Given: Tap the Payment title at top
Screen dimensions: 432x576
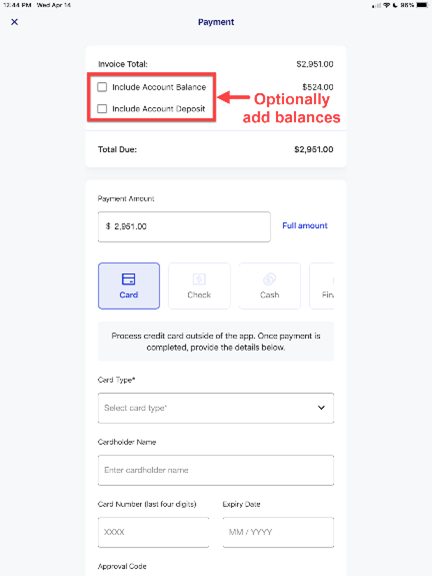Looking at the screenshot, I should (x=216, y=22).
